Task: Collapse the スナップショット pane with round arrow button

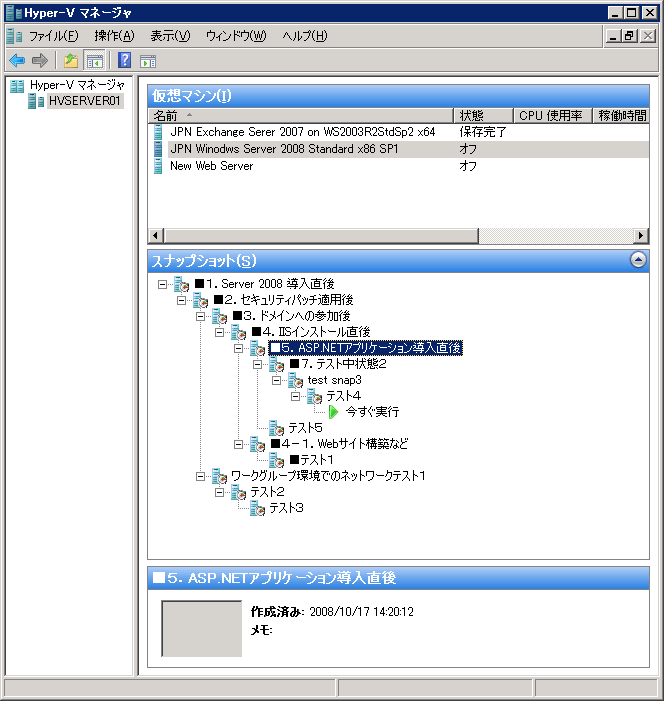Action: 638,260
